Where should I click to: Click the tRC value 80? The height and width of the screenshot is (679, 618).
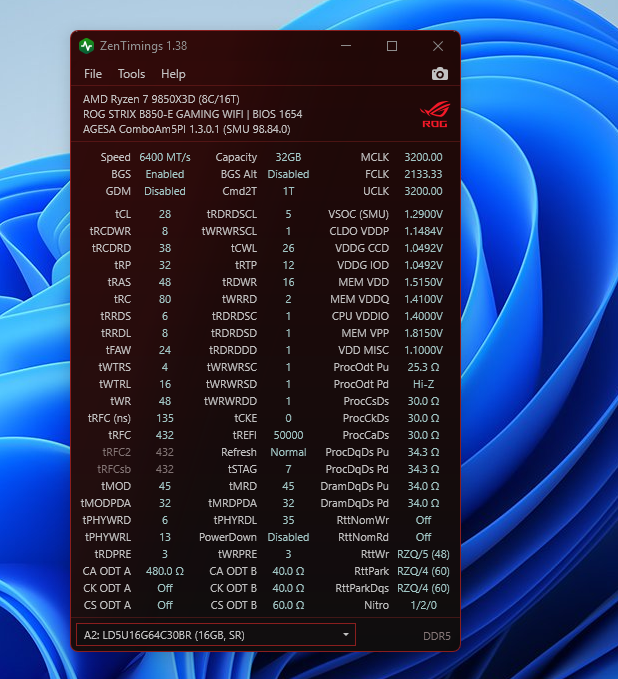(x=165, y=299)
